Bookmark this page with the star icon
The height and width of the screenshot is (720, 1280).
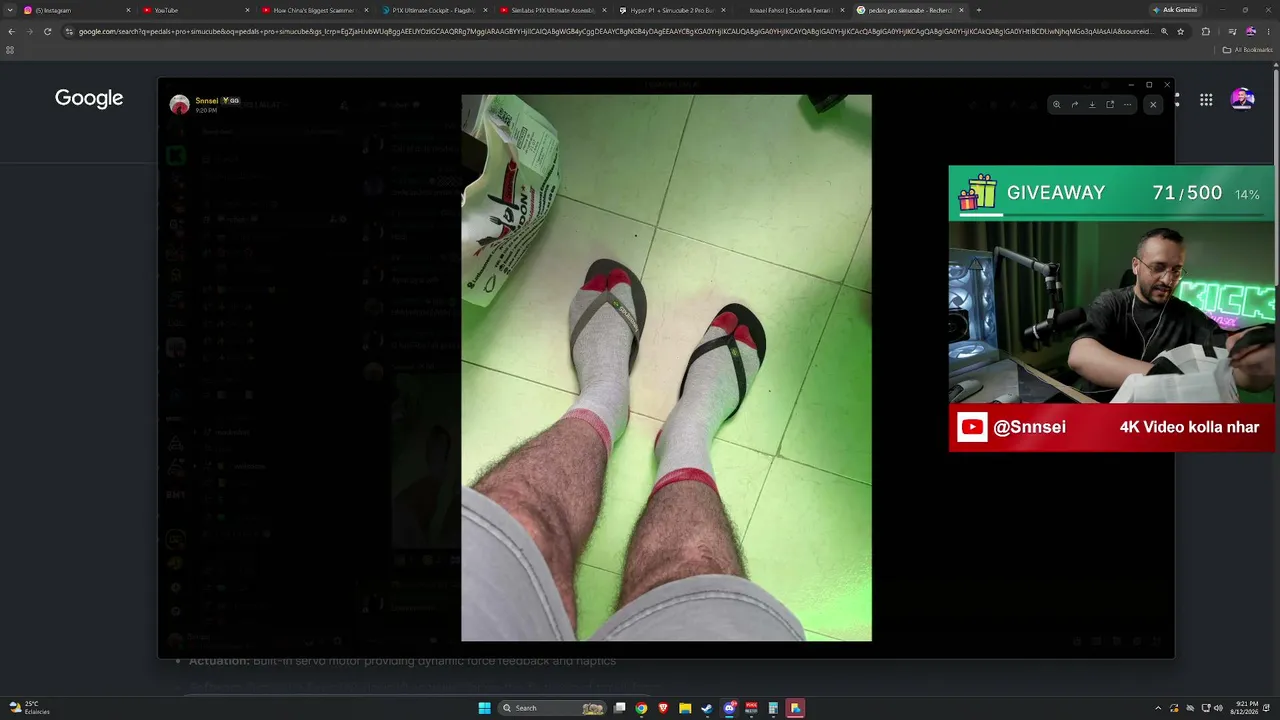pos(1180,31)
